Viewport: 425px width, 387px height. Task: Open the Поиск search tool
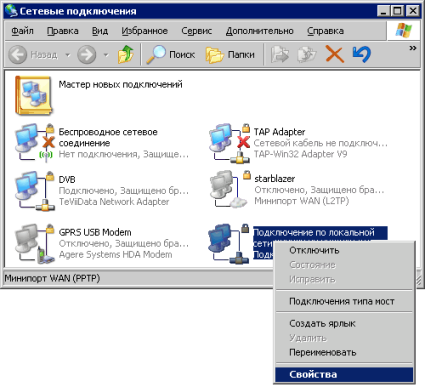pyautogui.click(x=171, y=54)
